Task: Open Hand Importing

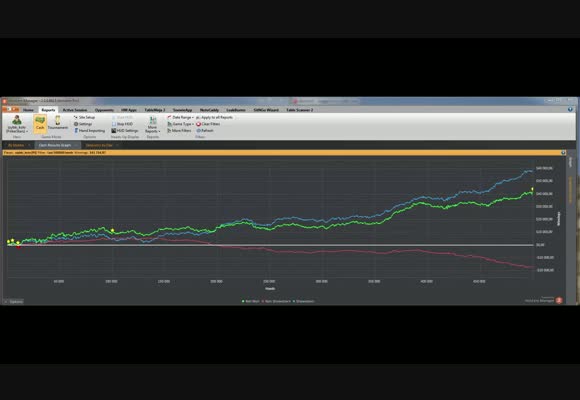Action: (90, 131)
